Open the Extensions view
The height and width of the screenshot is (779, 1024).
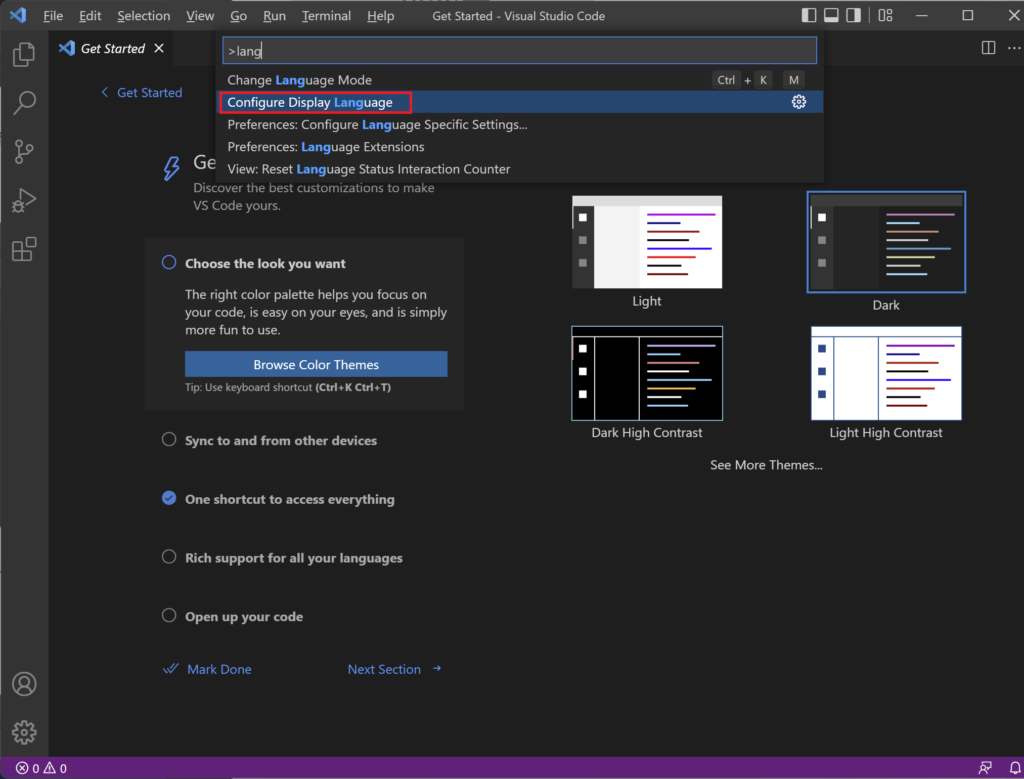24,249
